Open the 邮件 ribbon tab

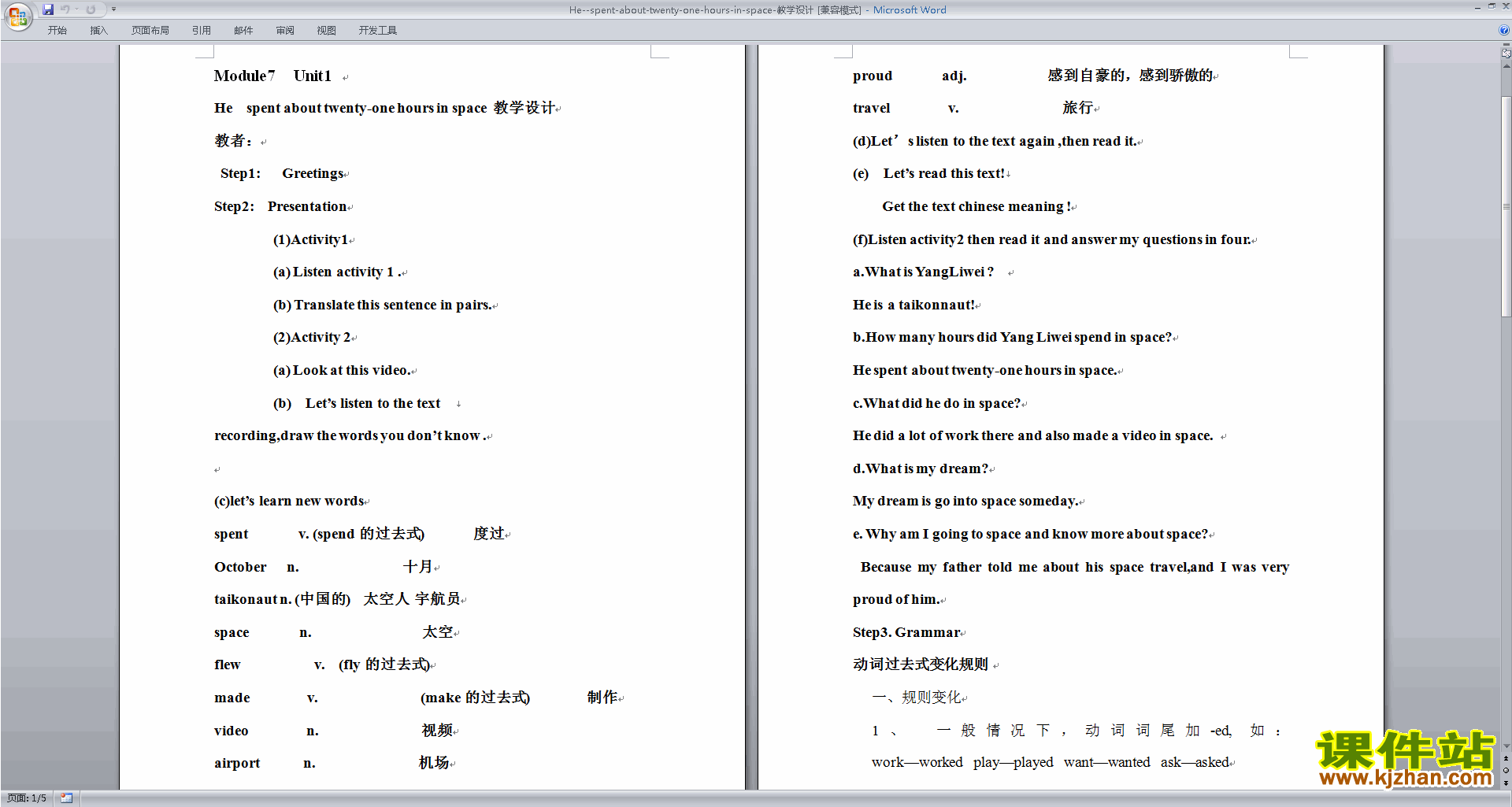243,31
